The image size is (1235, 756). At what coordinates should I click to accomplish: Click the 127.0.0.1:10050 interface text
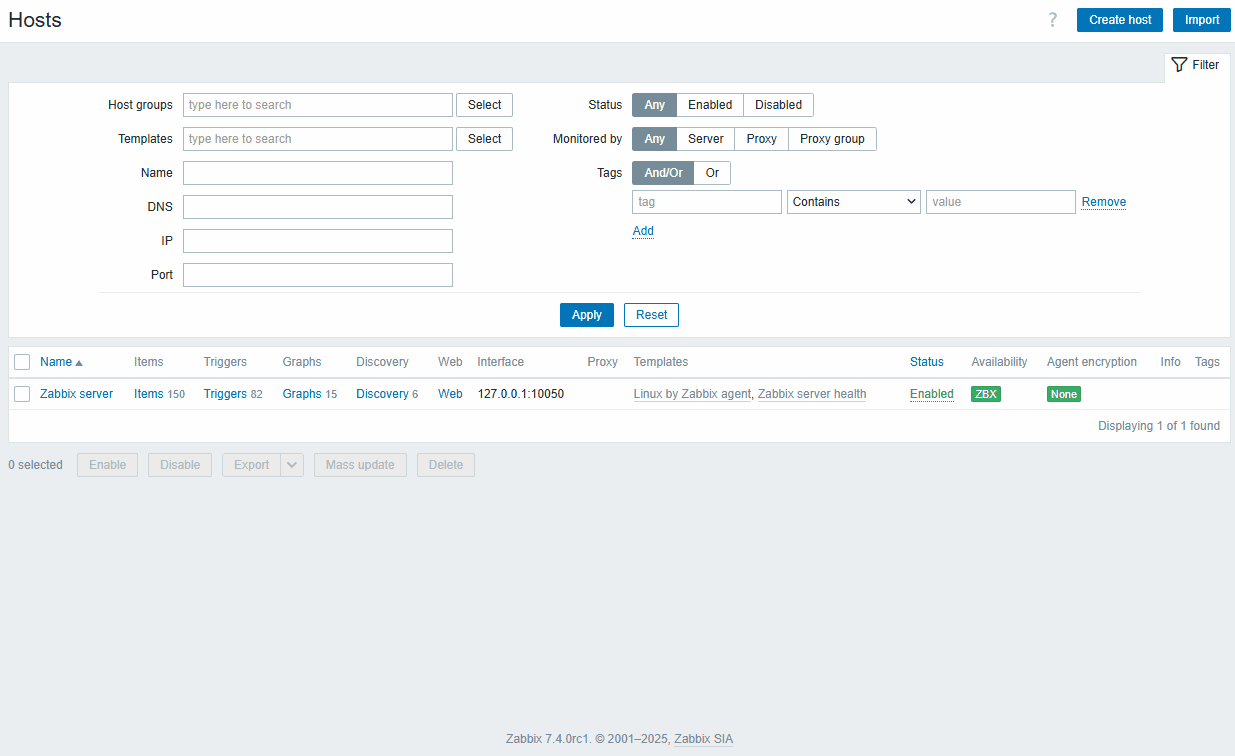click(x=521, y=394)
